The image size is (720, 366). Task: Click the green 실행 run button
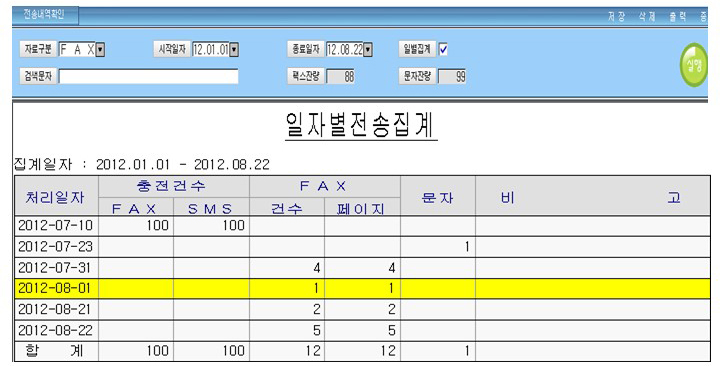694,65
